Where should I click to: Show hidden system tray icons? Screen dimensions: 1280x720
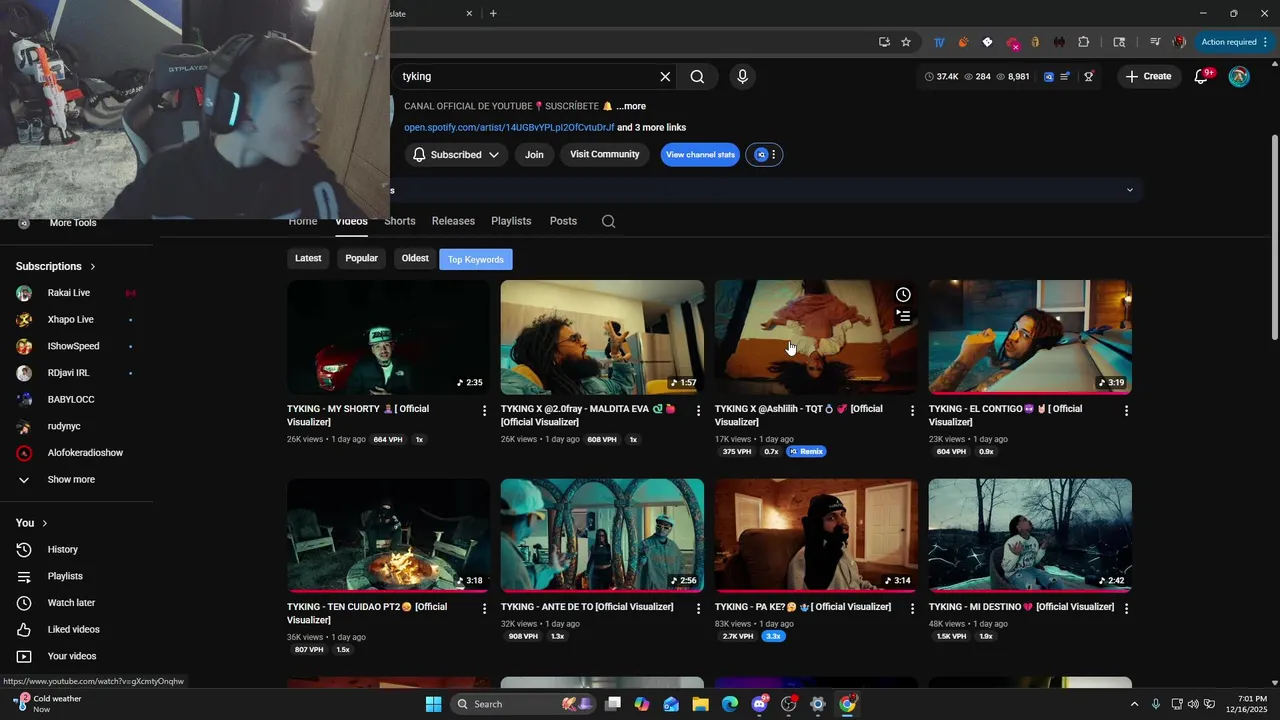coord(1134,704)
